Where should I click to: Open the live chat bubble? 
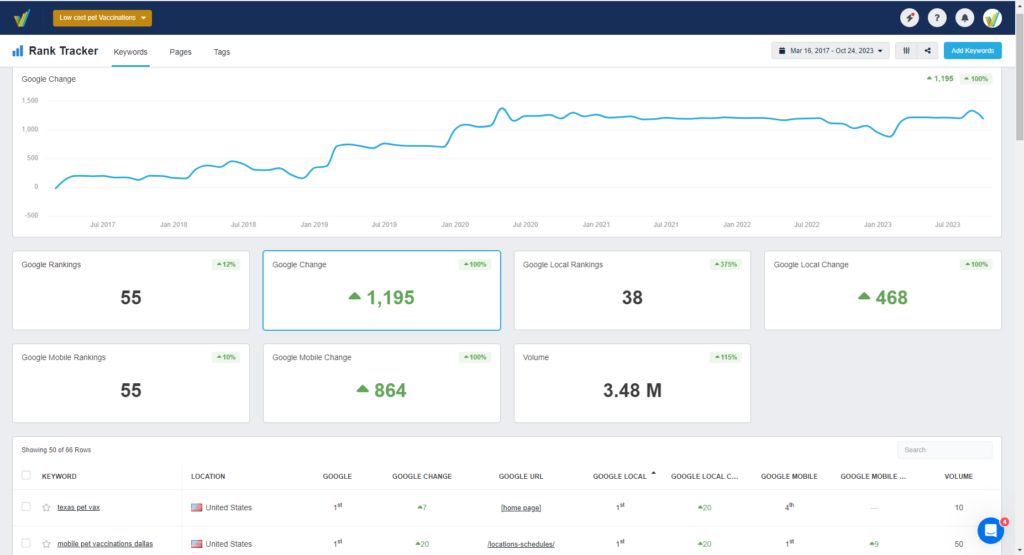(991, 530)
